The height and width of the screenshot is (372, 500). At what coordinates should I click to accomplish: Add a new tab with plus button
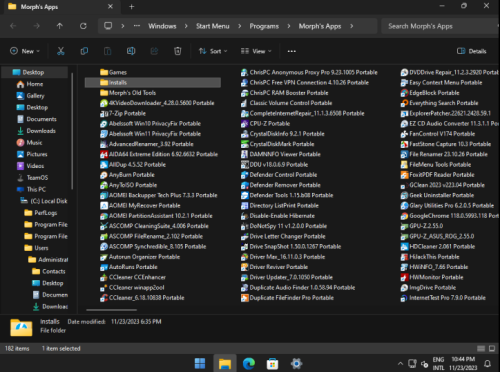point(132,7)
